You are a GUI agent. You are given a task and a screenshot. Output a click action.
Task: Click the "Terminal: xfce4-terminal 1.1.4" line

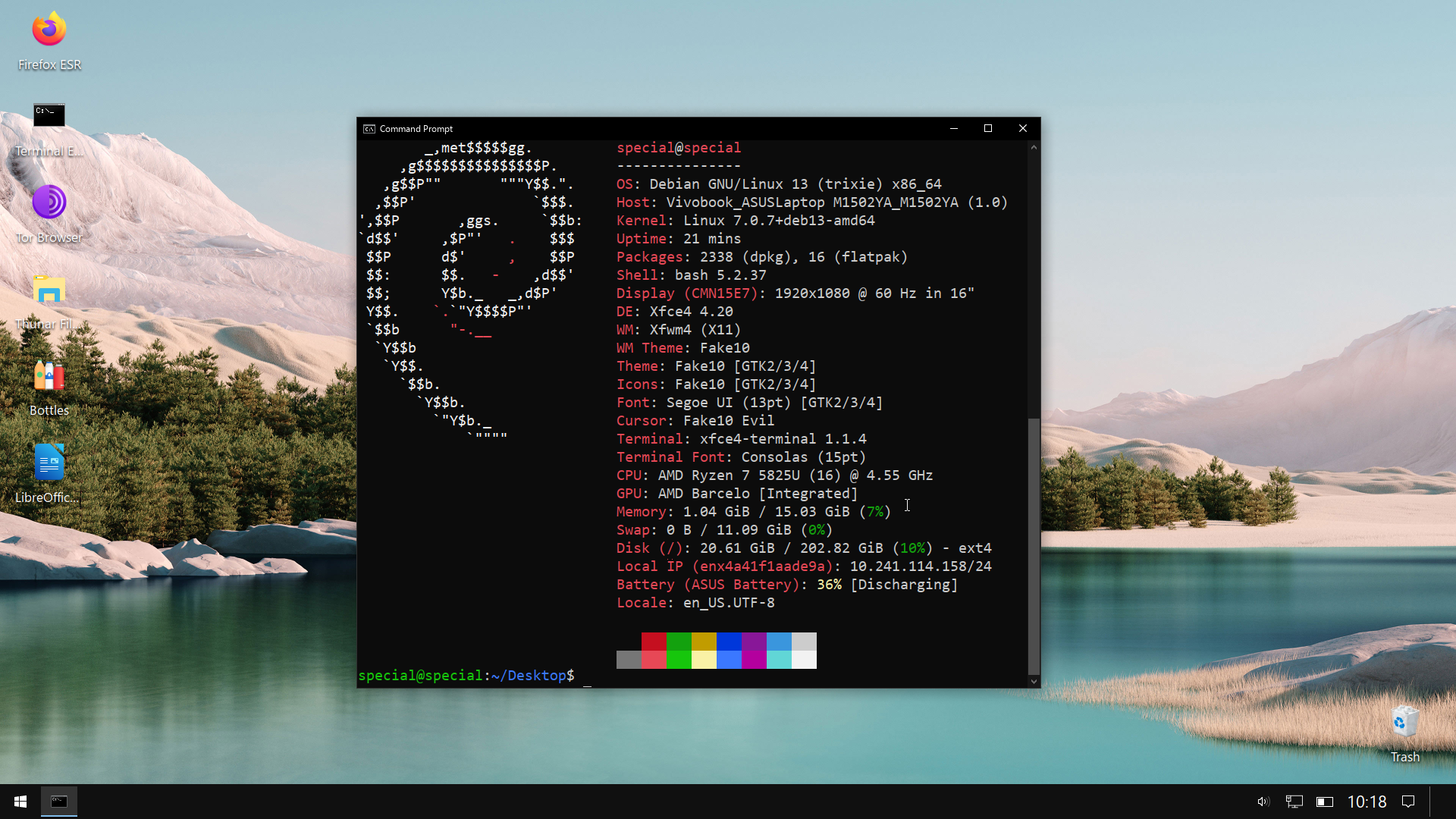pos(742,439)
